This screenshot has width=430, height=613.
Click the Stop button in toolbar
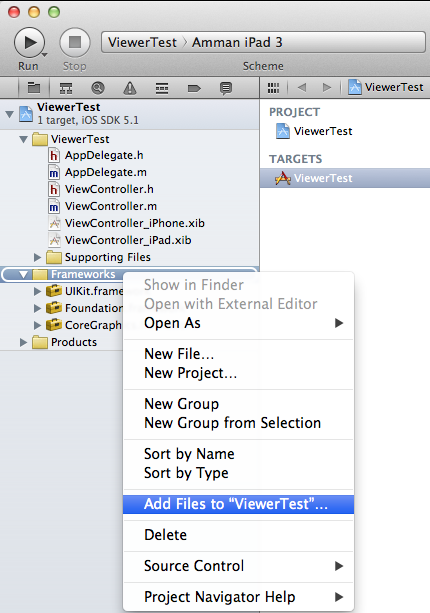pos(75,42)
